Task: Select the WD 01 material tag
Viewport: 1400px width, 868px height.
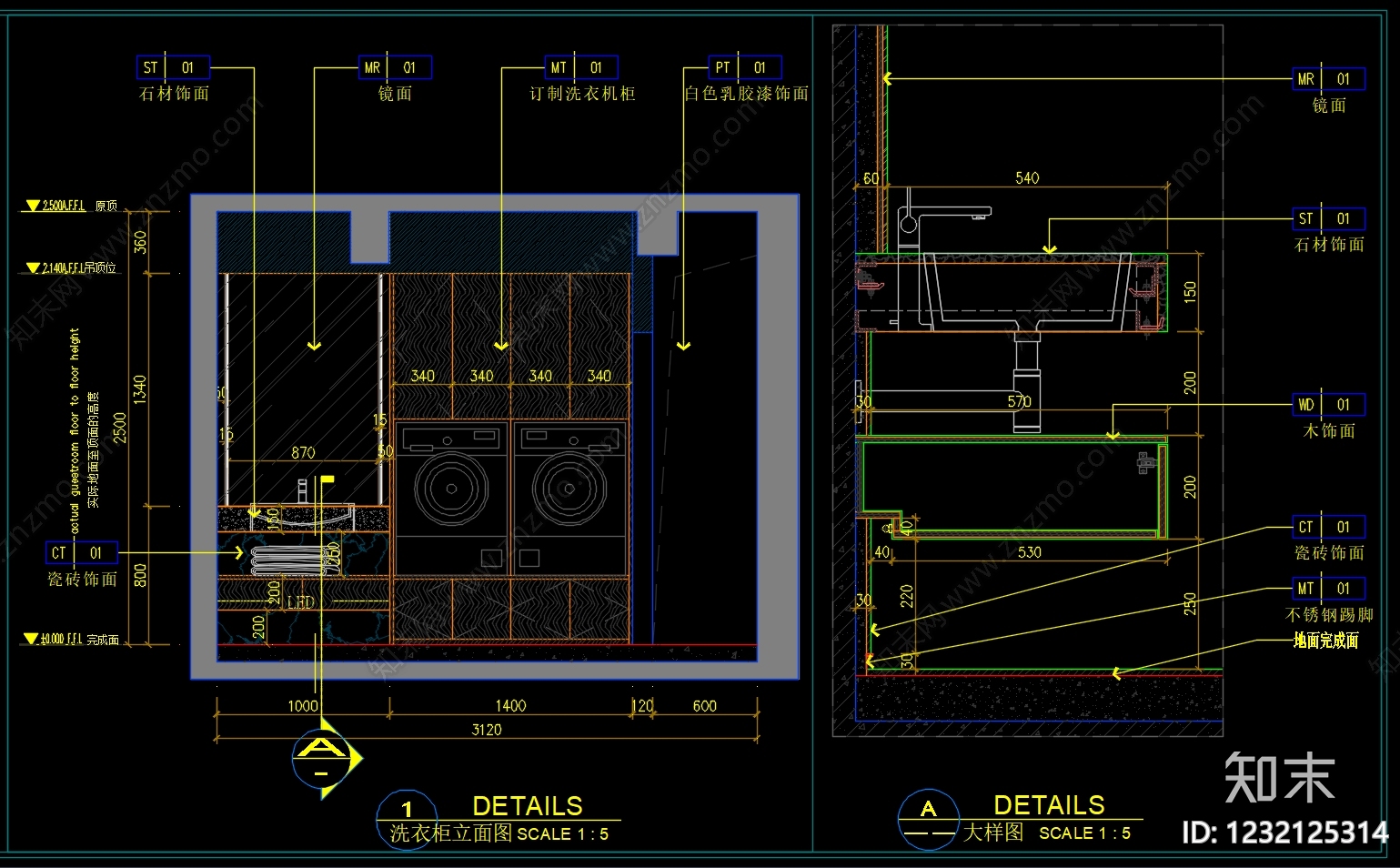Action: click(1328, 405)
